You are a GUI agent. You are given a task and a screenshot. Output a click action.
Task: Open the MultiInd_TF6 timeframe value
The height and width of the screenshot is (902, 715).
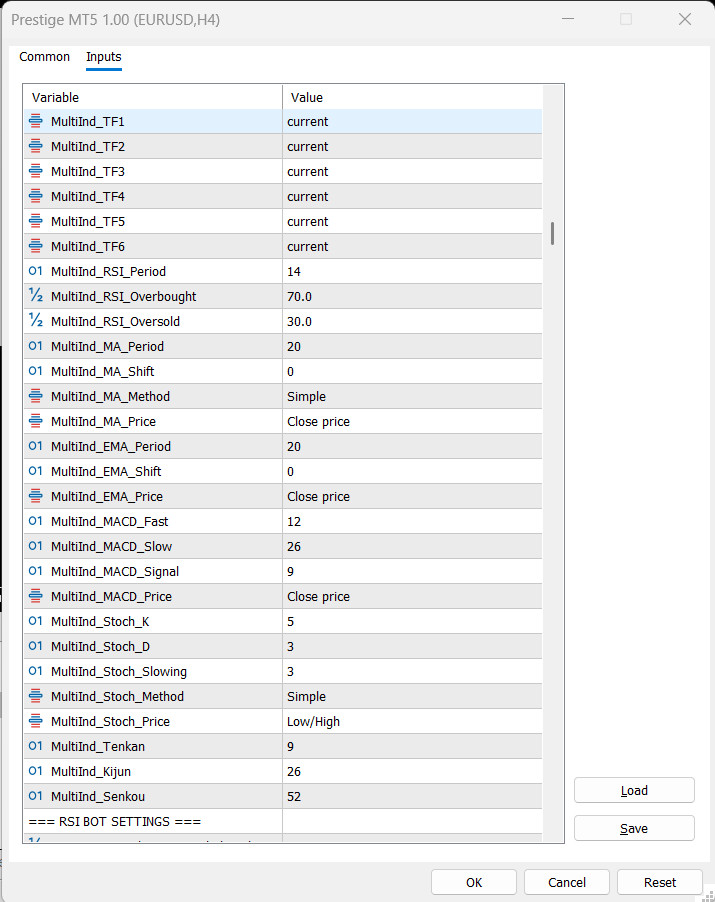click(412, 246)
